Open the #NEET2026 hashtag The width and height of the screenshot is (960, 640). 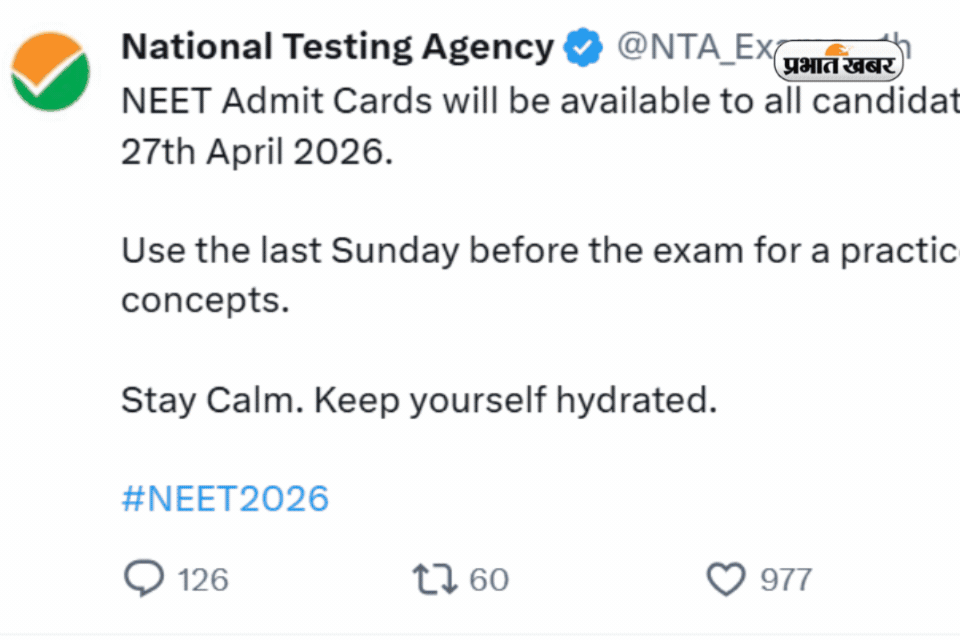(x=224, y=497)
